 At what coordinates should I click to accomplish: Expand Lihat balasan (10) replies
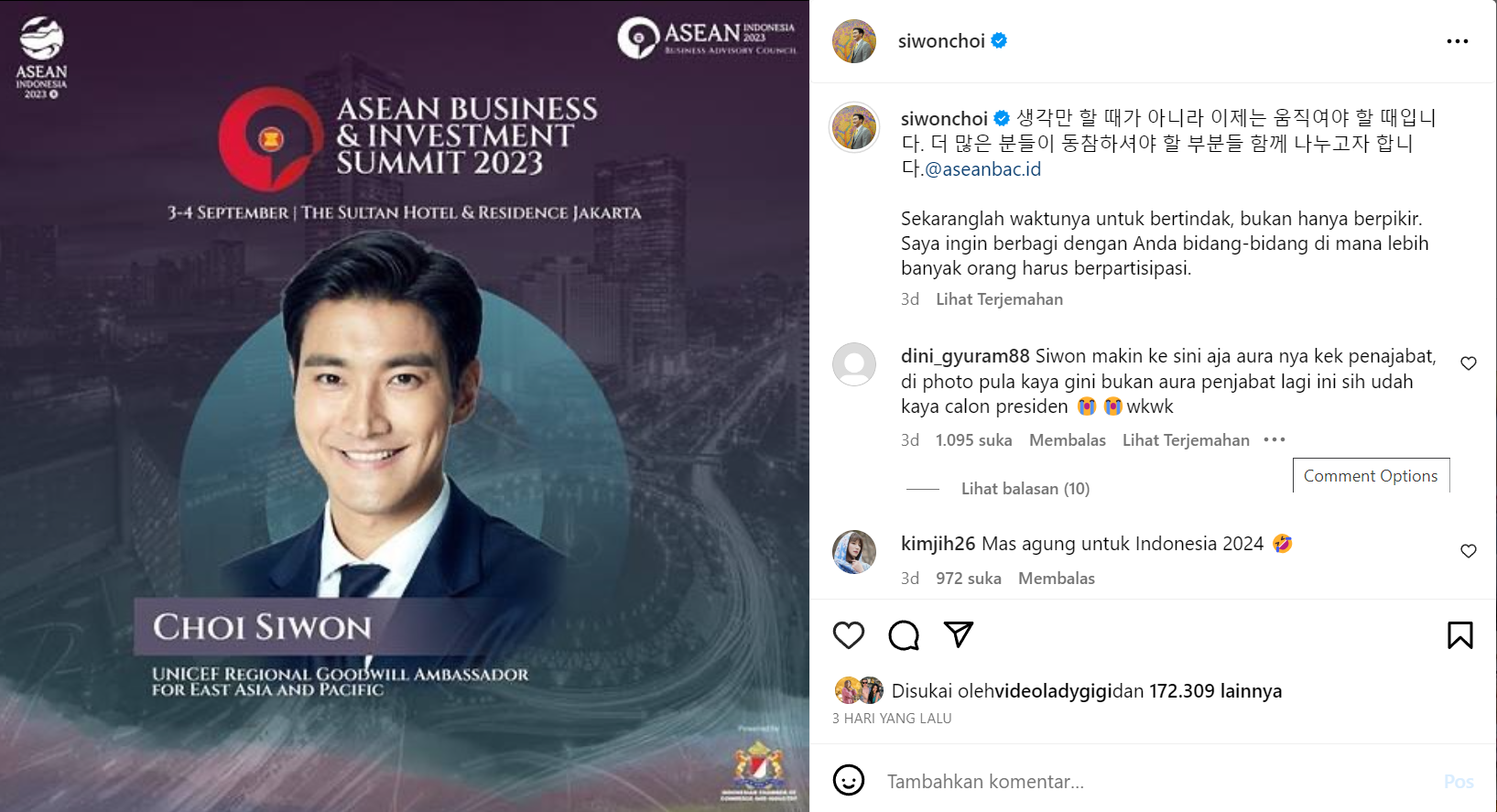[1025, 489]
